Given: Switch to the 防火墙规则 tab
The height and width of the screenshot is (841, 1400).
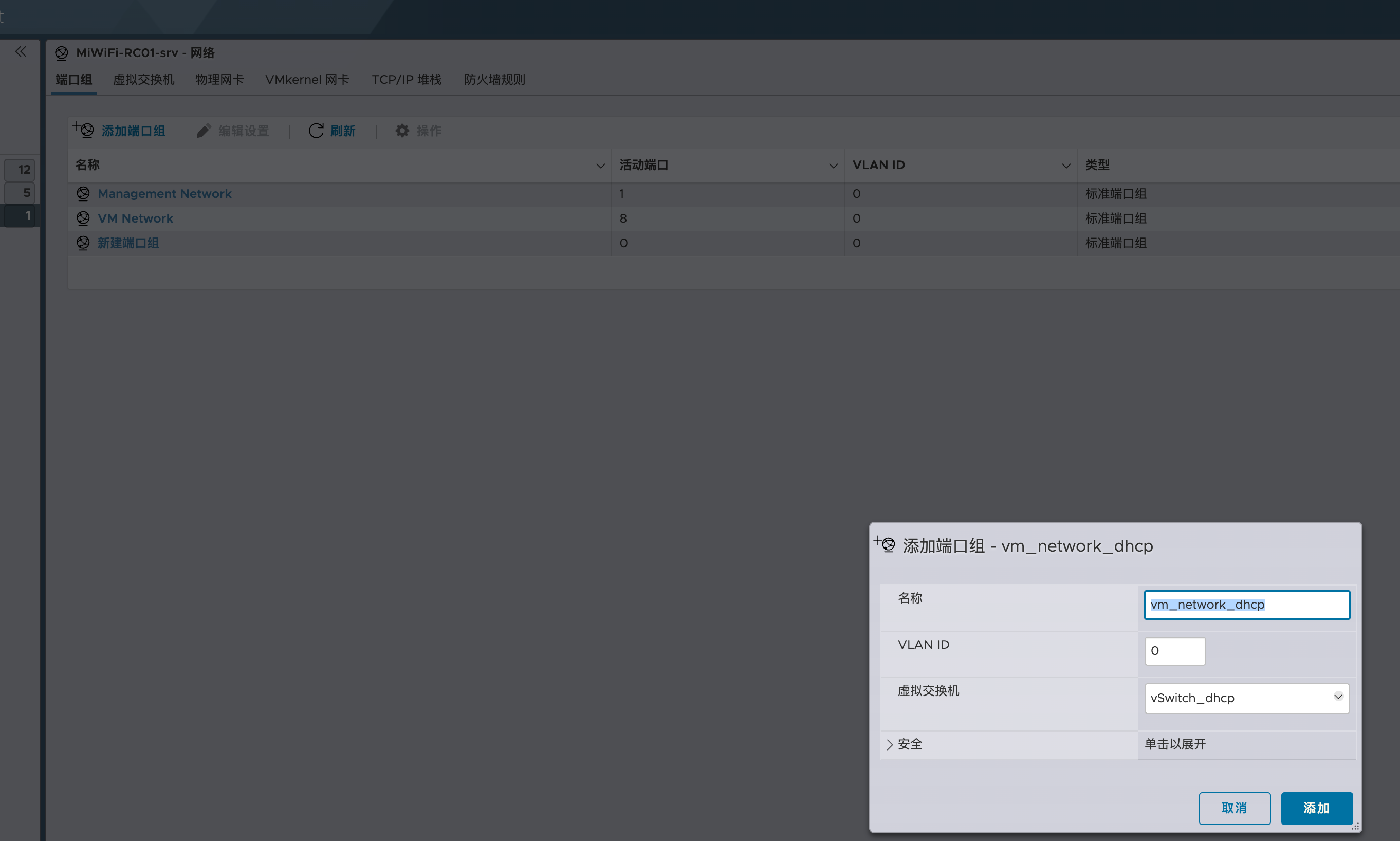Looking at the screenshot, I should point(494,80).
